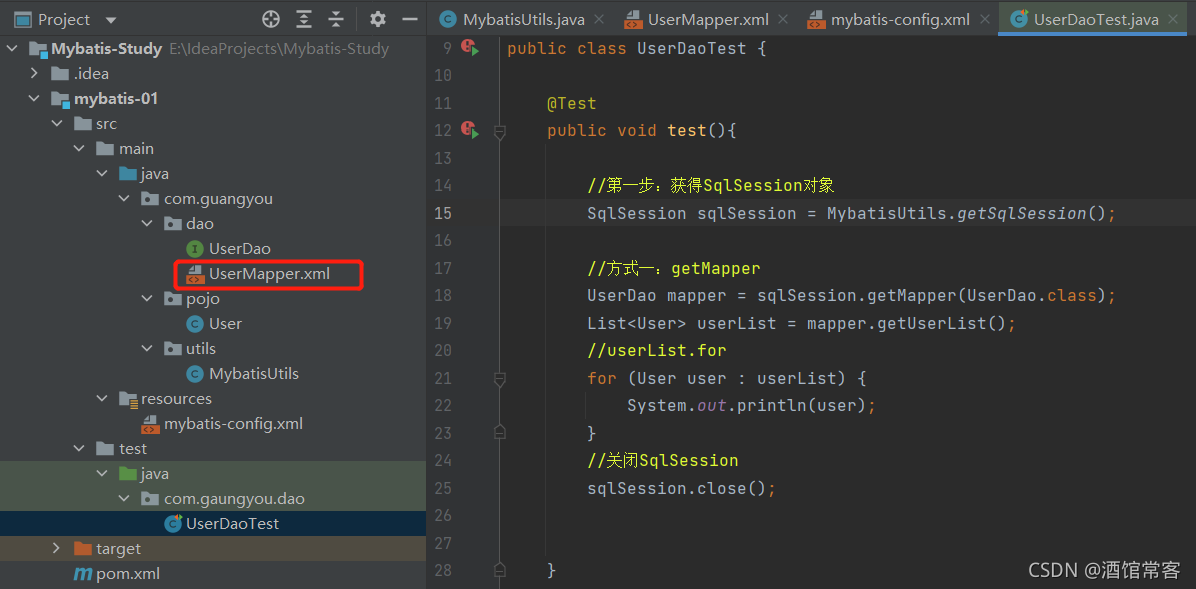Select mybatis-config.xml in resources
This screenshot has height=589, width=1196.
point(233,423)
